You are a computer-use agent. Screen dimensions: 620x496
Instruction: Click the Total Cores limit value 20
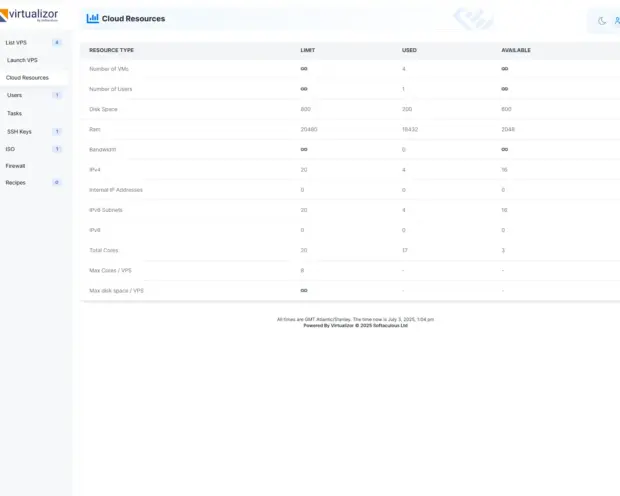[304, 250]
